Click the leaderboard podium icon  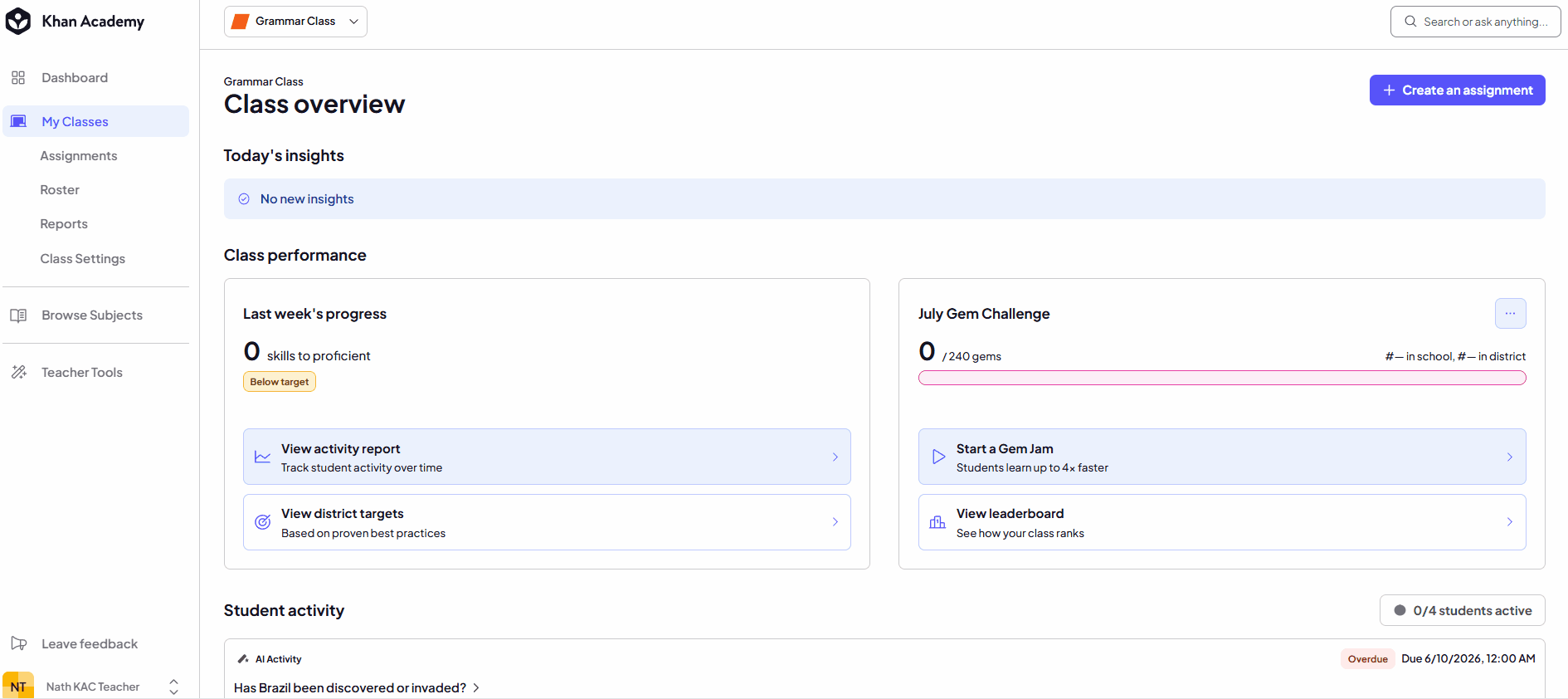pos(937,522)
